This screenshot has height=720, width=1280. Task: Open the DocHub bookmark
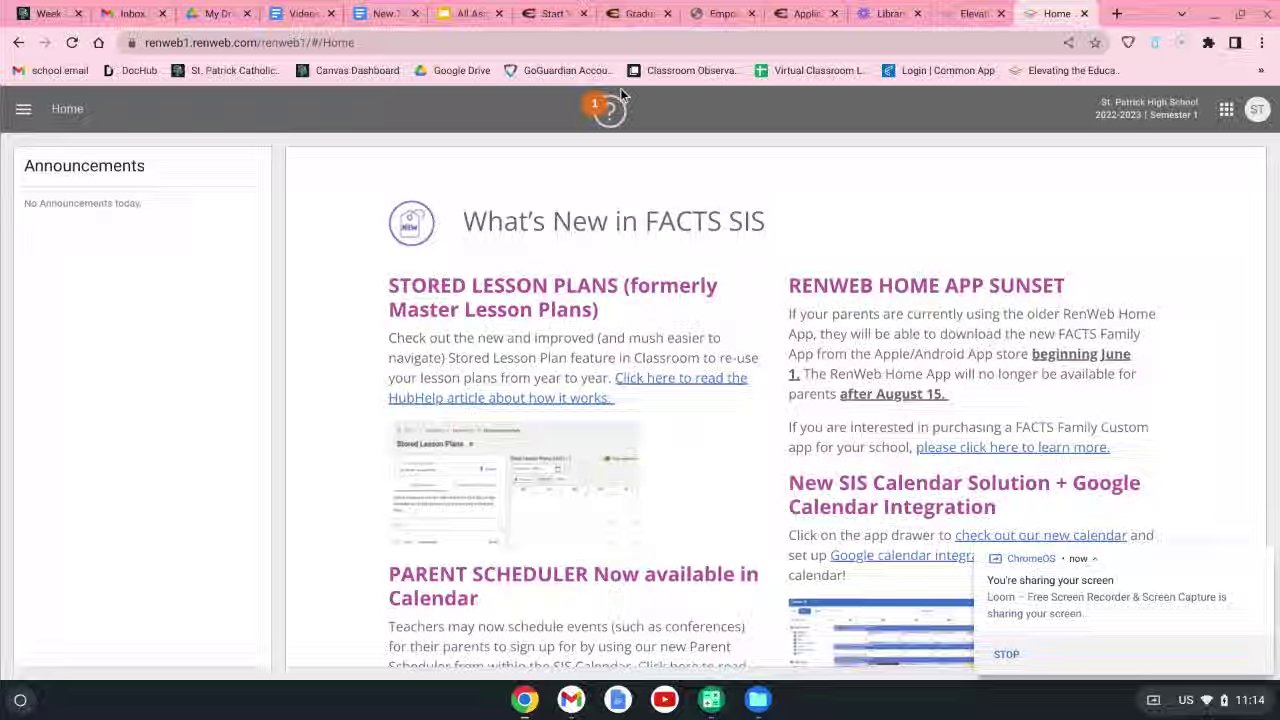[x=130, y=71]
